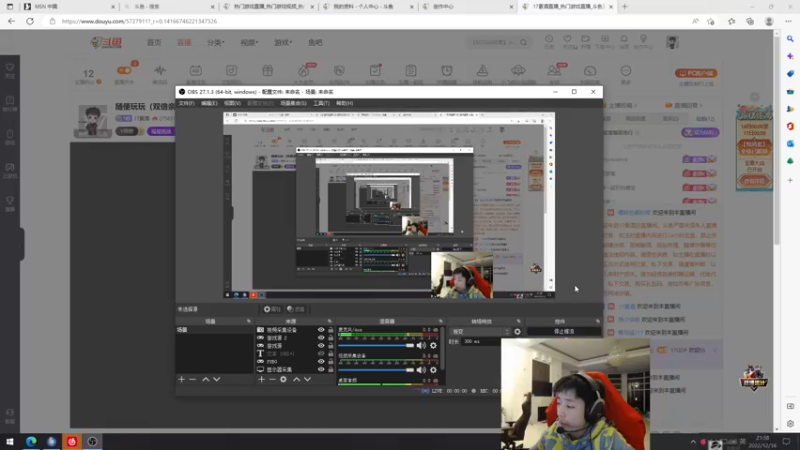Open OBS from the Windows taskbar

click(x=92, y=441)
